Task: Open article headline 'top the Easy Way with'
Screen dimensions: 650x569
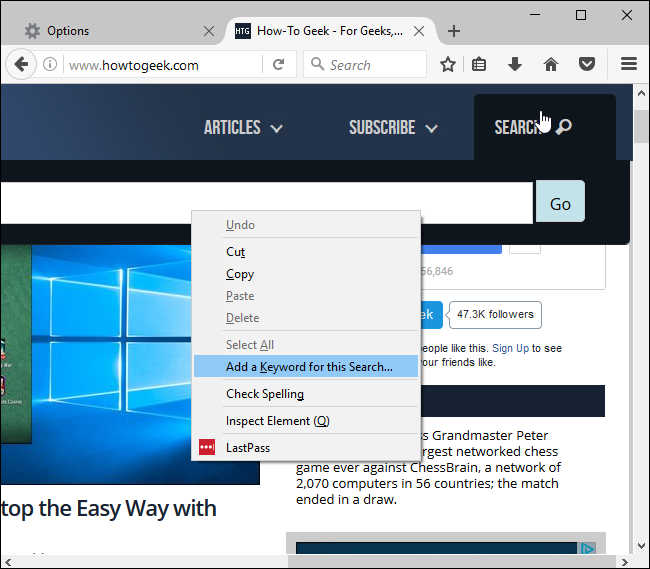Action: (x=109, y=508)
